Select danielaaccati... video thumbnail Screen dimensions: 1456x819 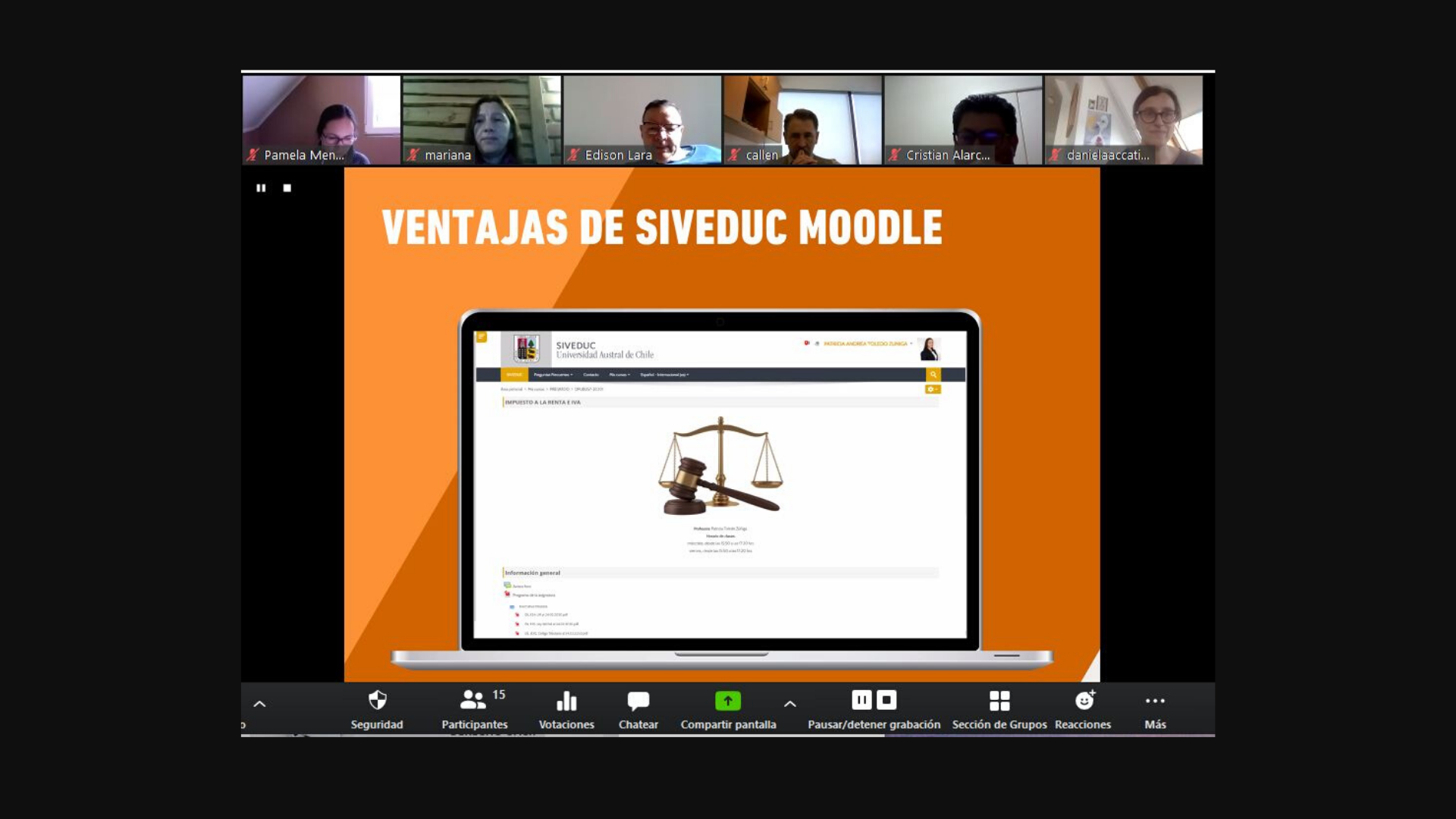[1123, 119]
